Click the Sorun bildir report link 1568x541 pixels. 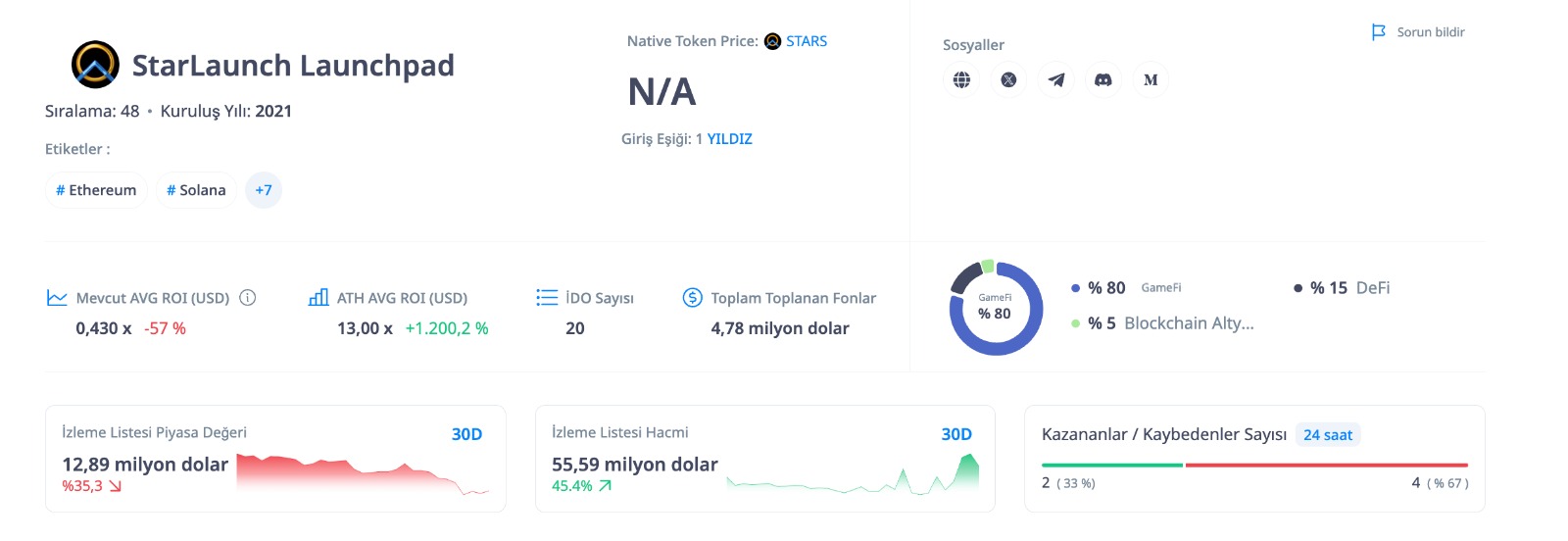click(x=1431, y=32)
